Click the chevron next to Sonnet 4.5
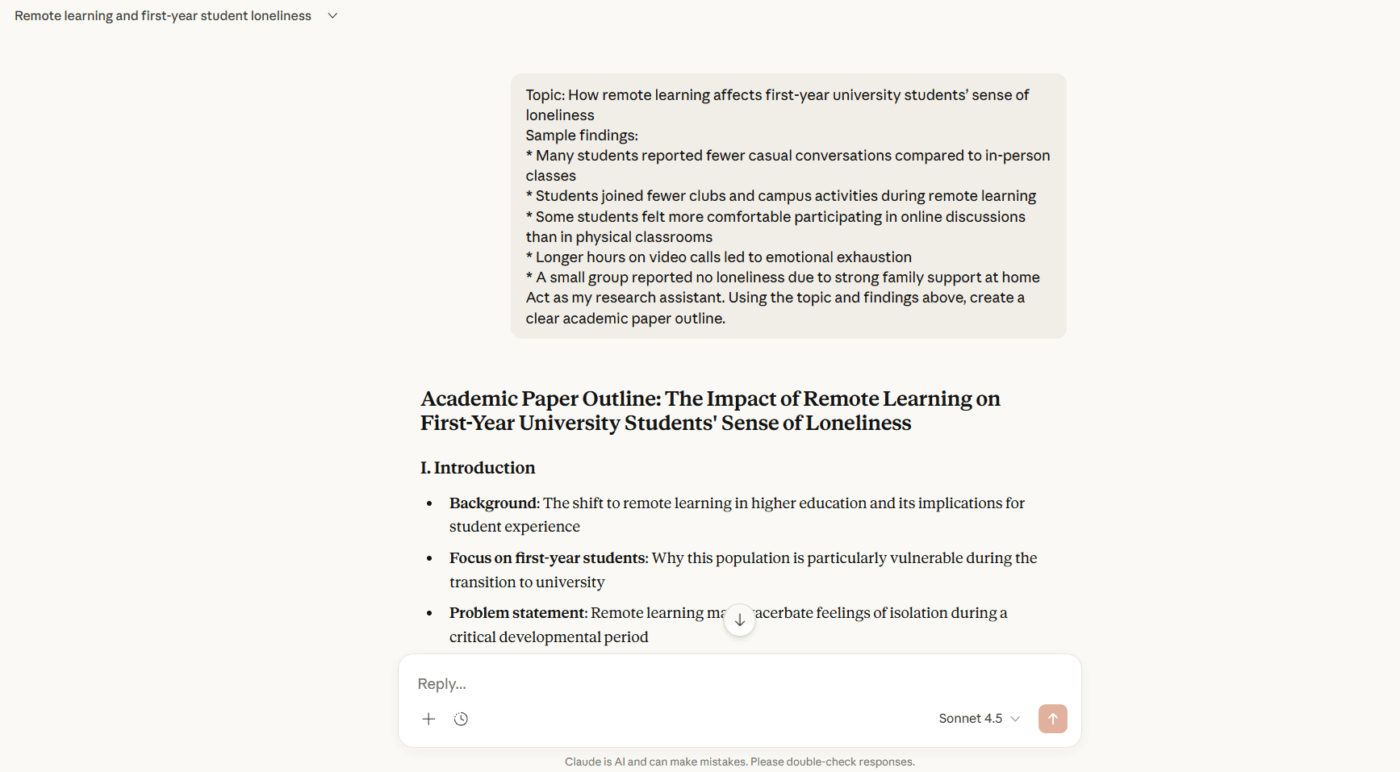The height and width of the screenshot is (772, 1400). pos(1016,718)
